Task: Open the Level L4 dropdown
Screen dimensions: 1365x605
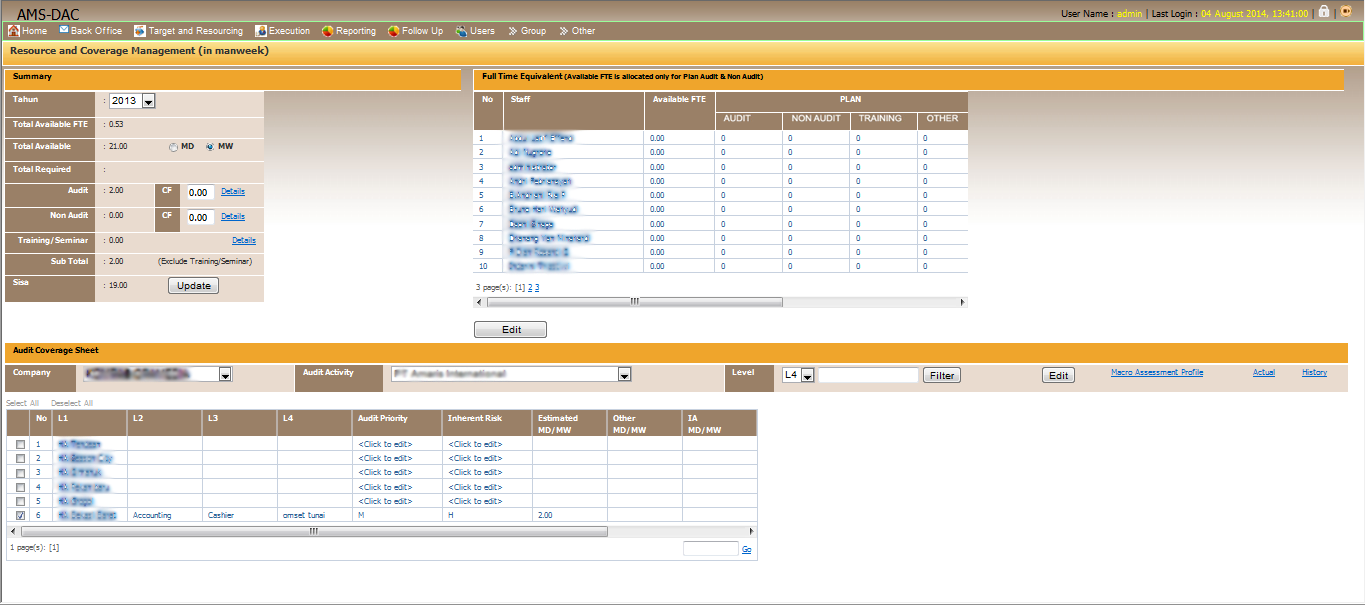Action: pos(808,376)
